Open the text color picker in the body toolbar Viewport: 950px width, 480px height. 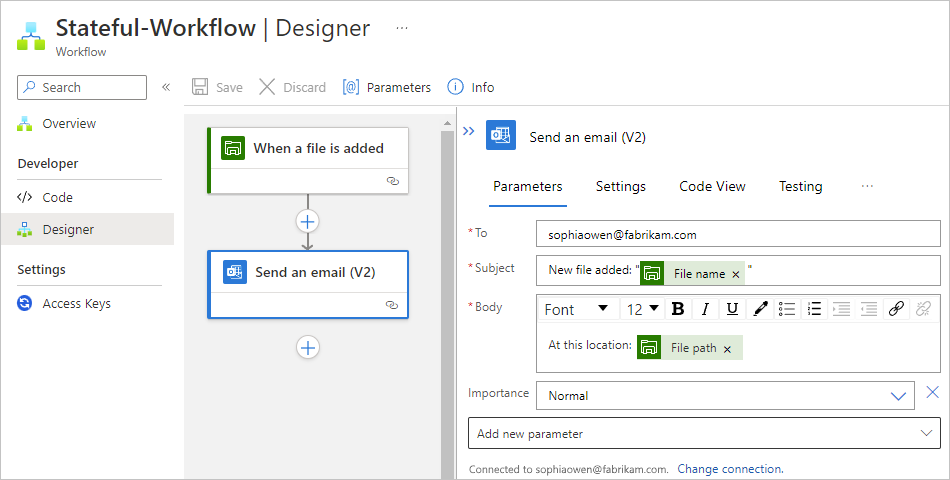pyautogui.click(x=759, y=309)
